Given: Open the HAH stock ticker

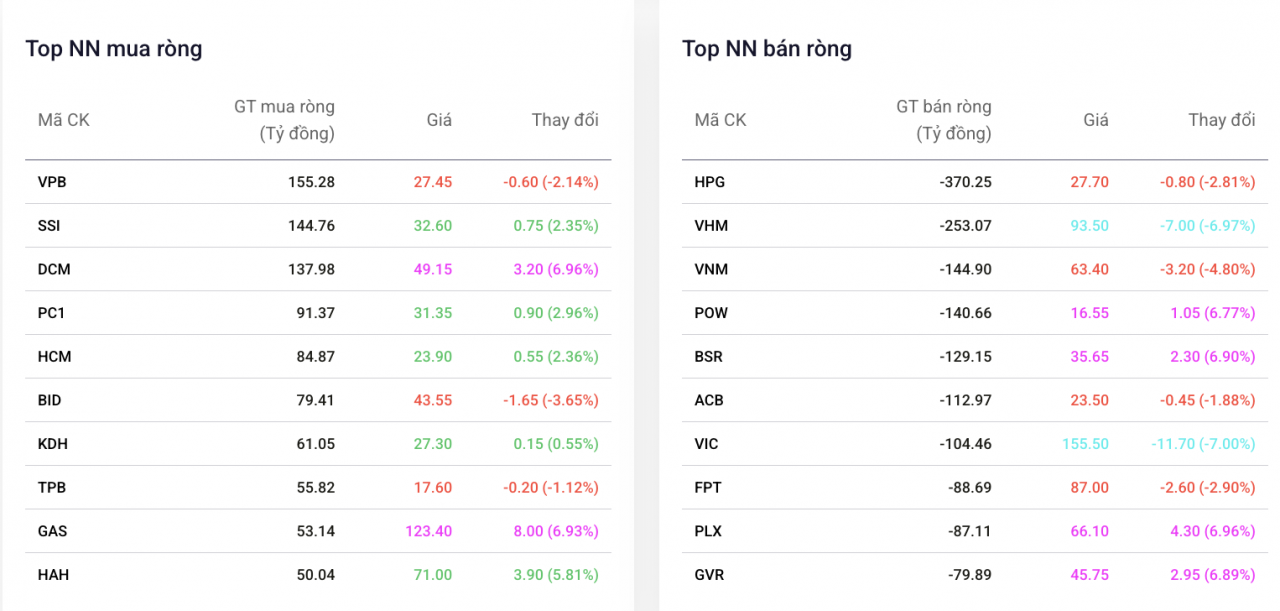Looking at the screenshot, I should click(x=53, y=575).
